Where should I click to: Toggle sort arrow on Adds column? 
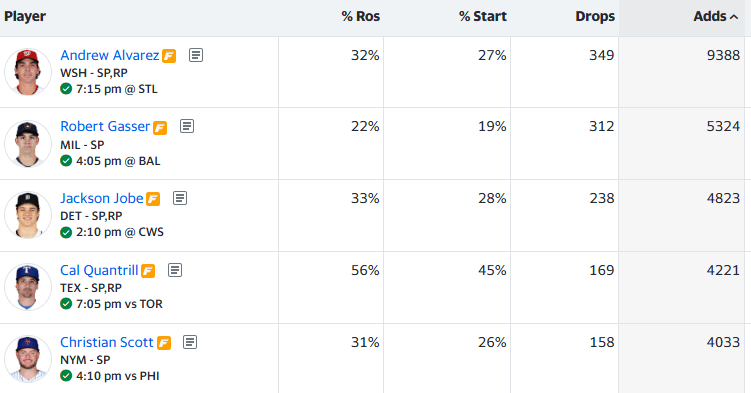[734, 17]
